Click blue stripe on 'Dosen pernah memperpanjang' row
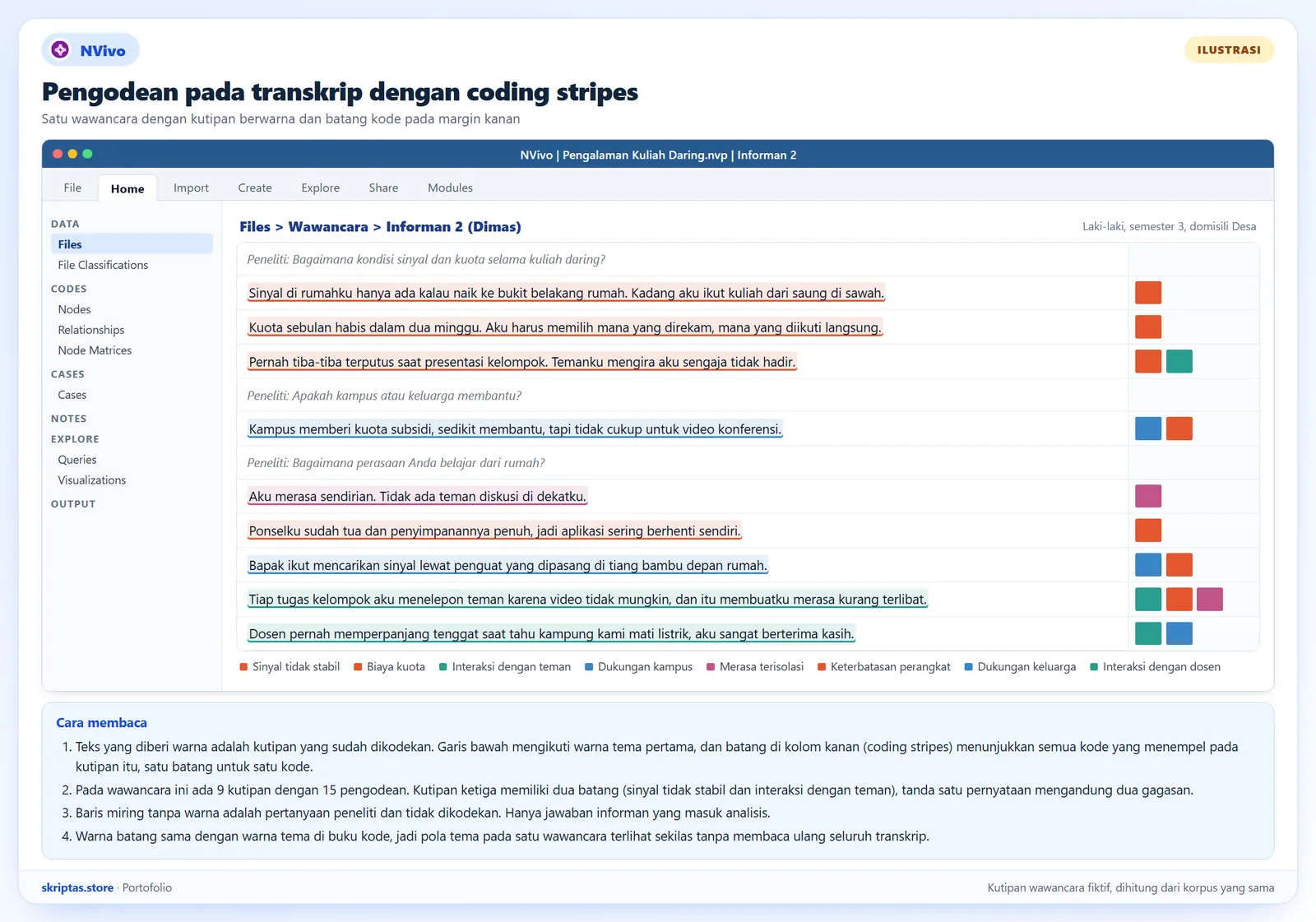Viewport: 1316px width, 922px height. [x=1179, y=633]
